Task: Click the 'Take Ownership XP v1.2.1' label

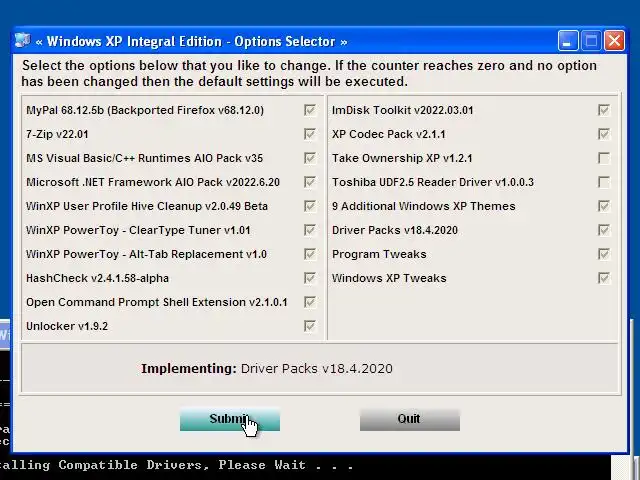Action: tap(402, 158)
